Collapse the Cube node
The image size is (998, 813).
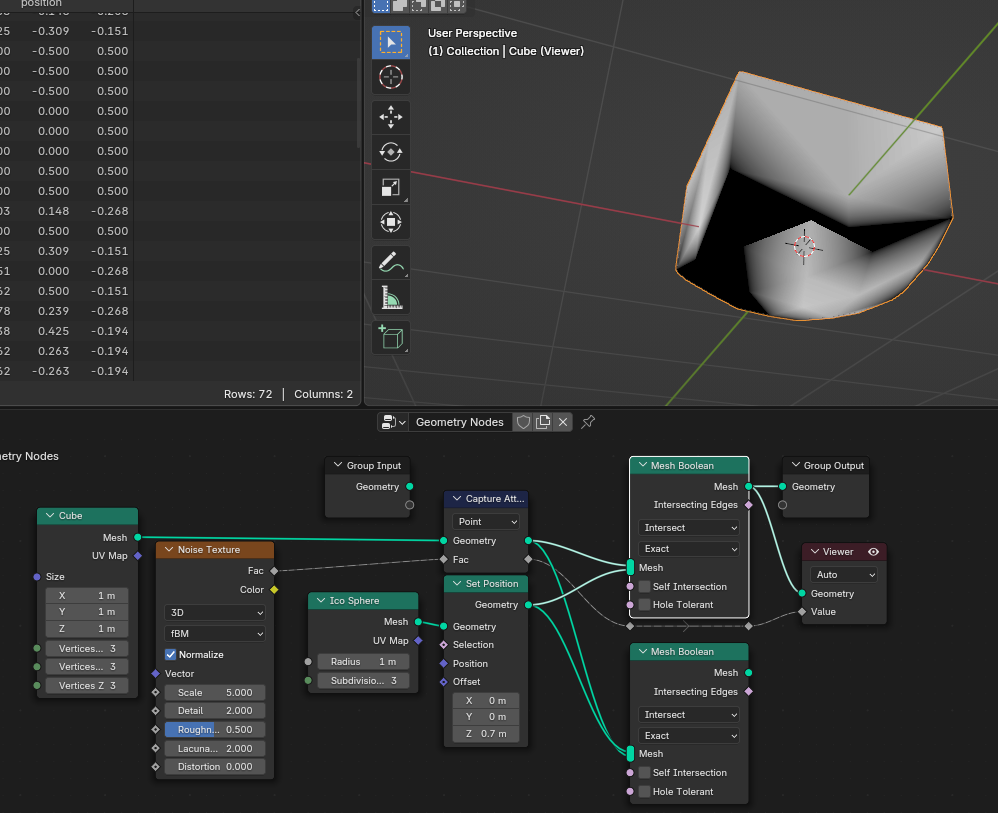coord(50,516)
